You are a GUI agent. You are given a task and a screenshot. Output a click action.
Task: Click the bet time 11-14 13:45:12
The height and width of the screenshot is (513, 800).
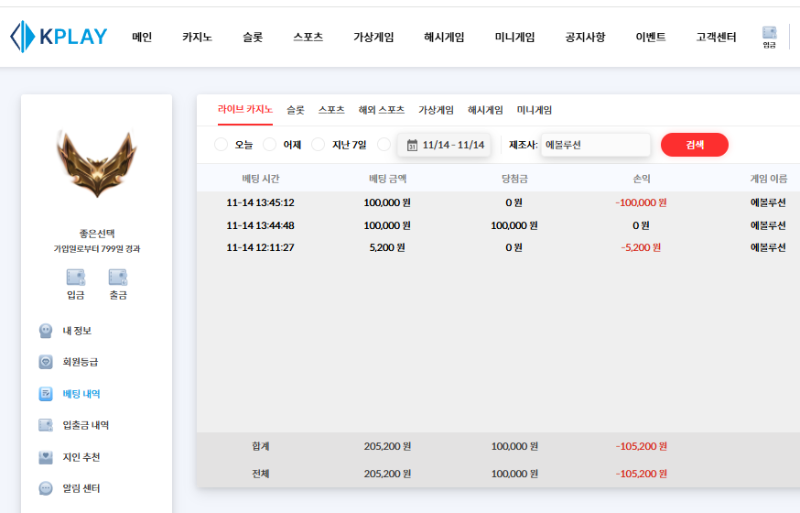pyautogui.click(x=260, y=203)
